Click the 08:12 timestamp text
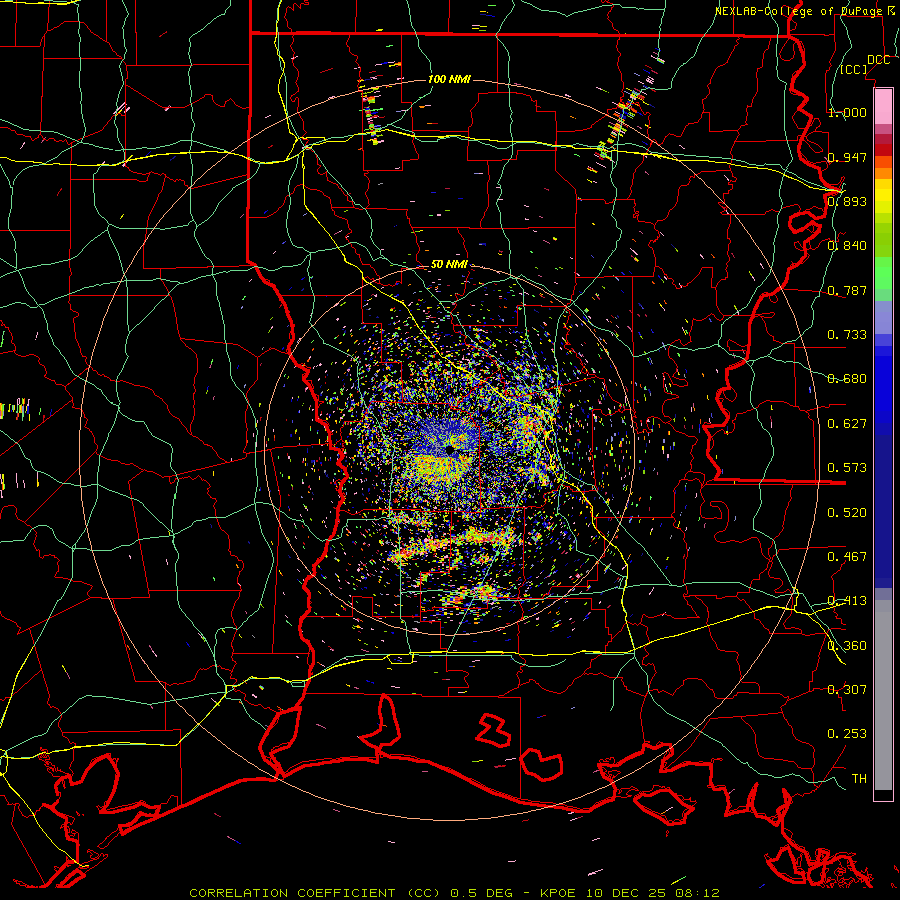 [697, 893]
